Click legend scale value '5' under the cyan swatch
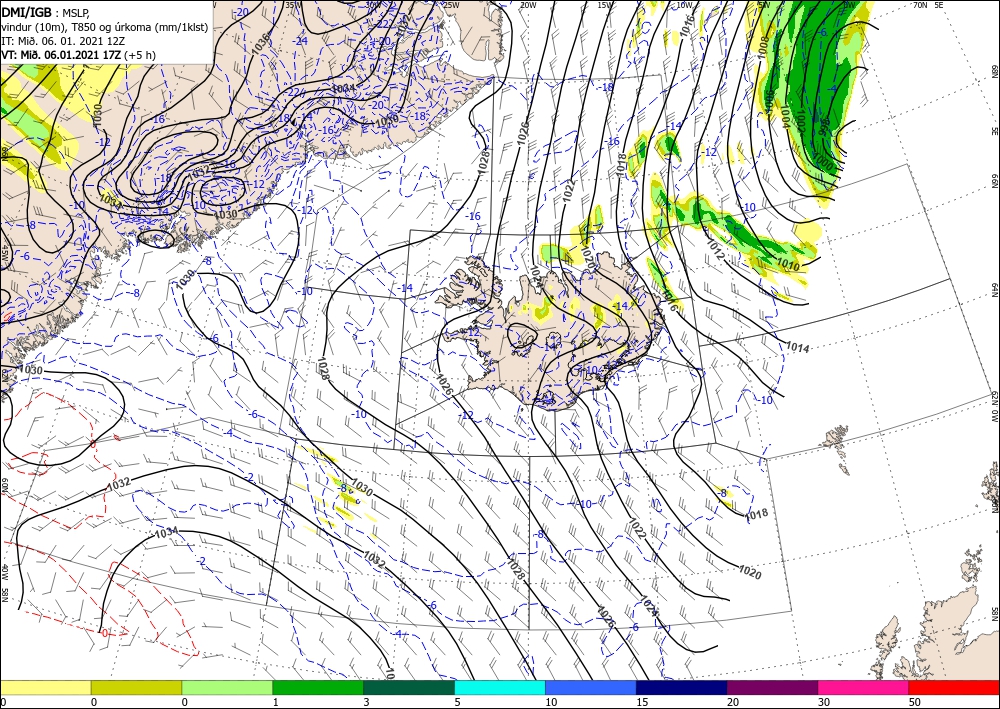1000x709 pixels. pyautogui.click(x=457, y=702)
